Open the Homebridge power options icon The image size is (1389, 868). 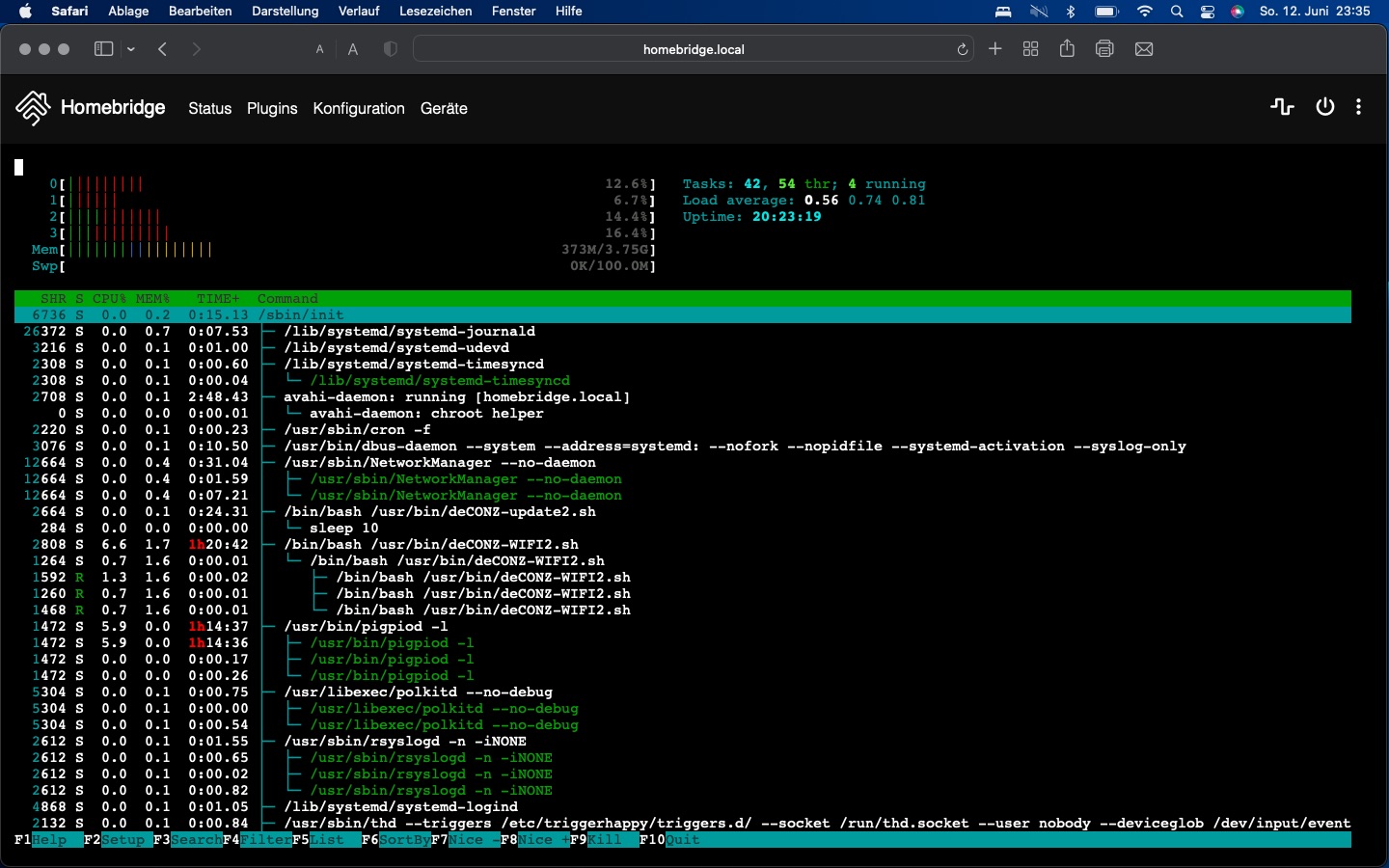coord(1325,107)
